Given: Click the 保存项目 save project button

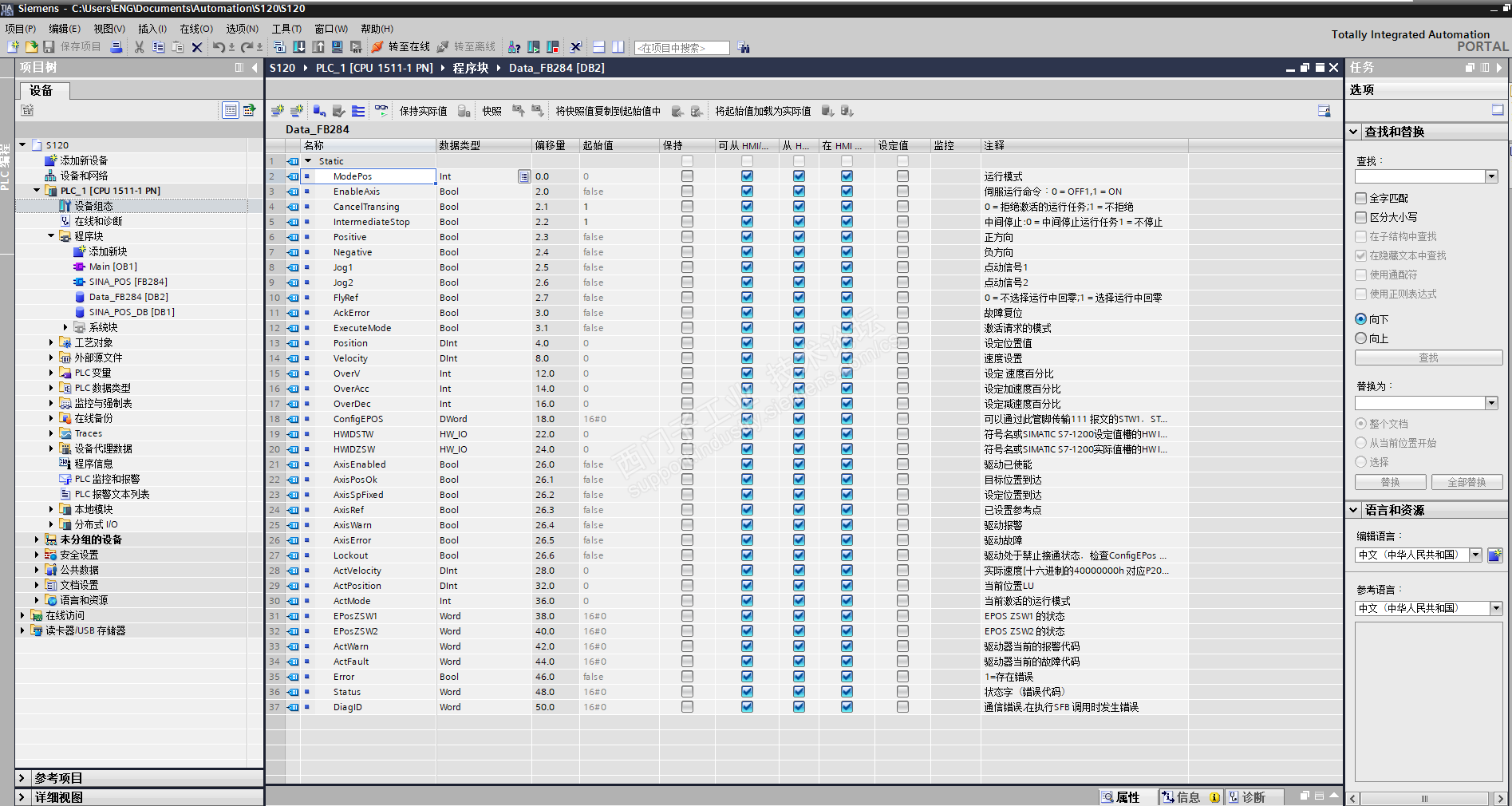Looking at the screenshot, I should (x=73, y=47).
